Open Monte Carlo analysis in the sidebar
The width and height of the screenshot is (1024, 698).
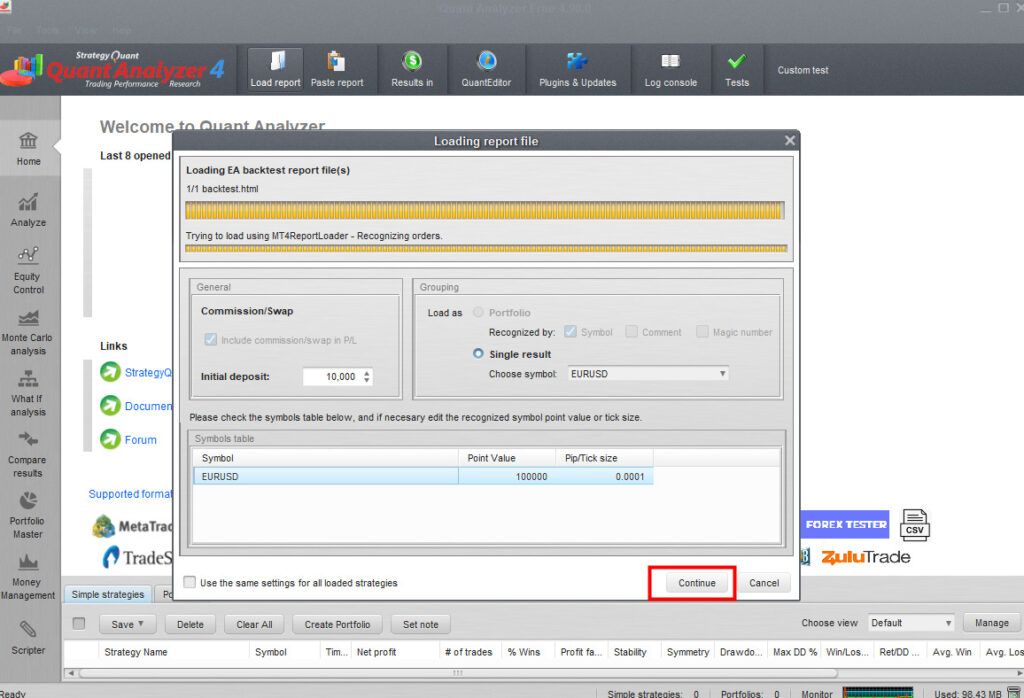point(27,332)
